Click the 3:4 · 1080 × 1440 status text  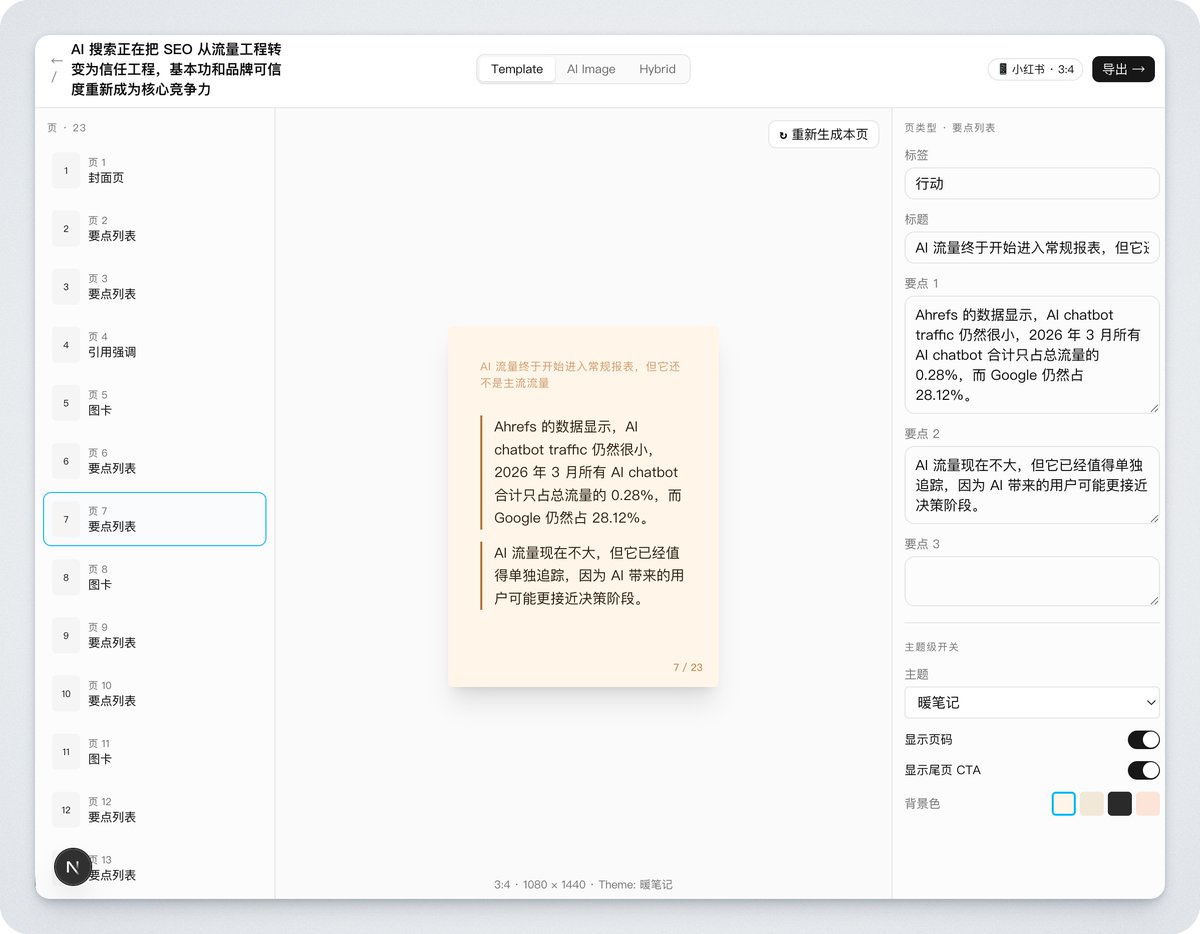pos(539,885)
